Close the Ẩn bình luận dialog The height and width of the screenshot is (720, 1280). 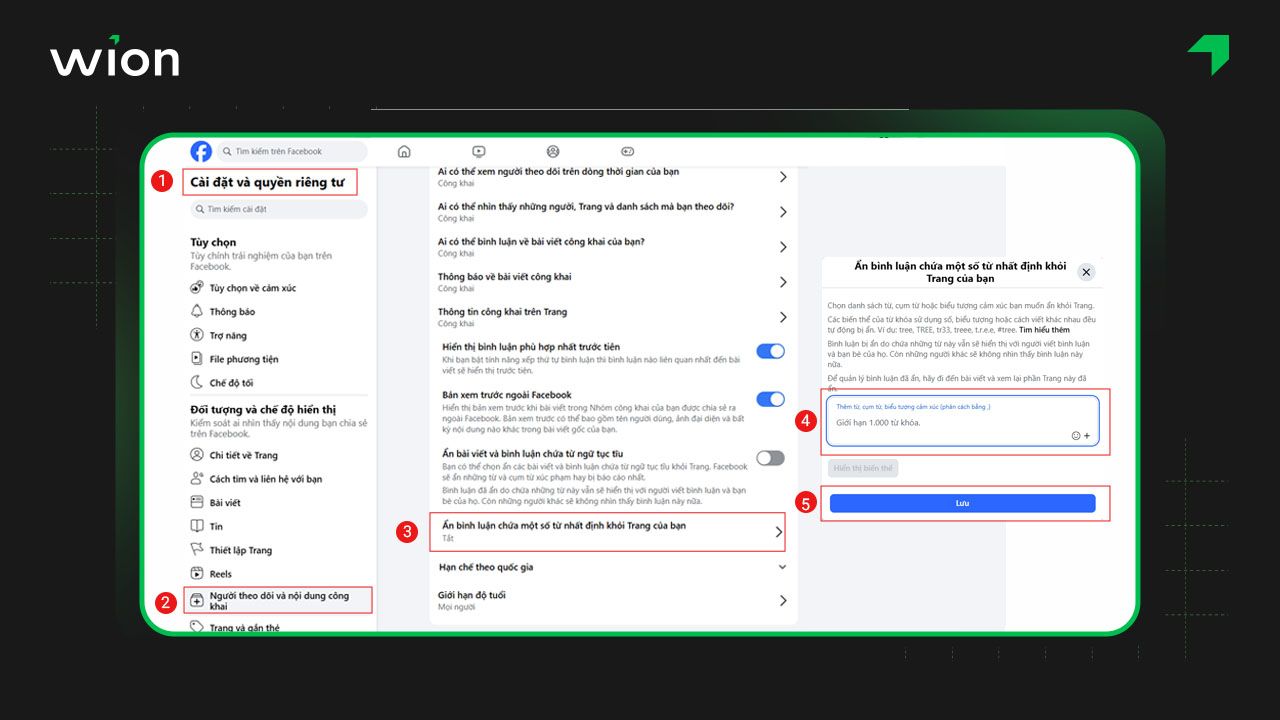[x=1086, y=272]
